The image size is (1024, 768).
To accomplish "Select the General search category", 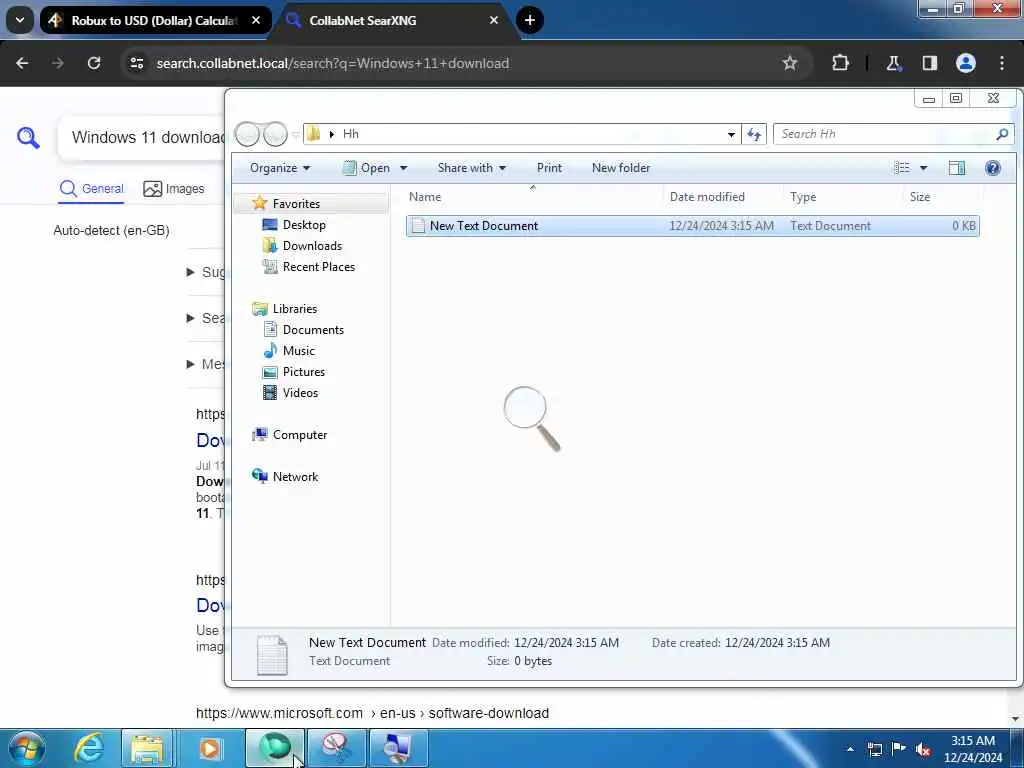I will 91,189.
